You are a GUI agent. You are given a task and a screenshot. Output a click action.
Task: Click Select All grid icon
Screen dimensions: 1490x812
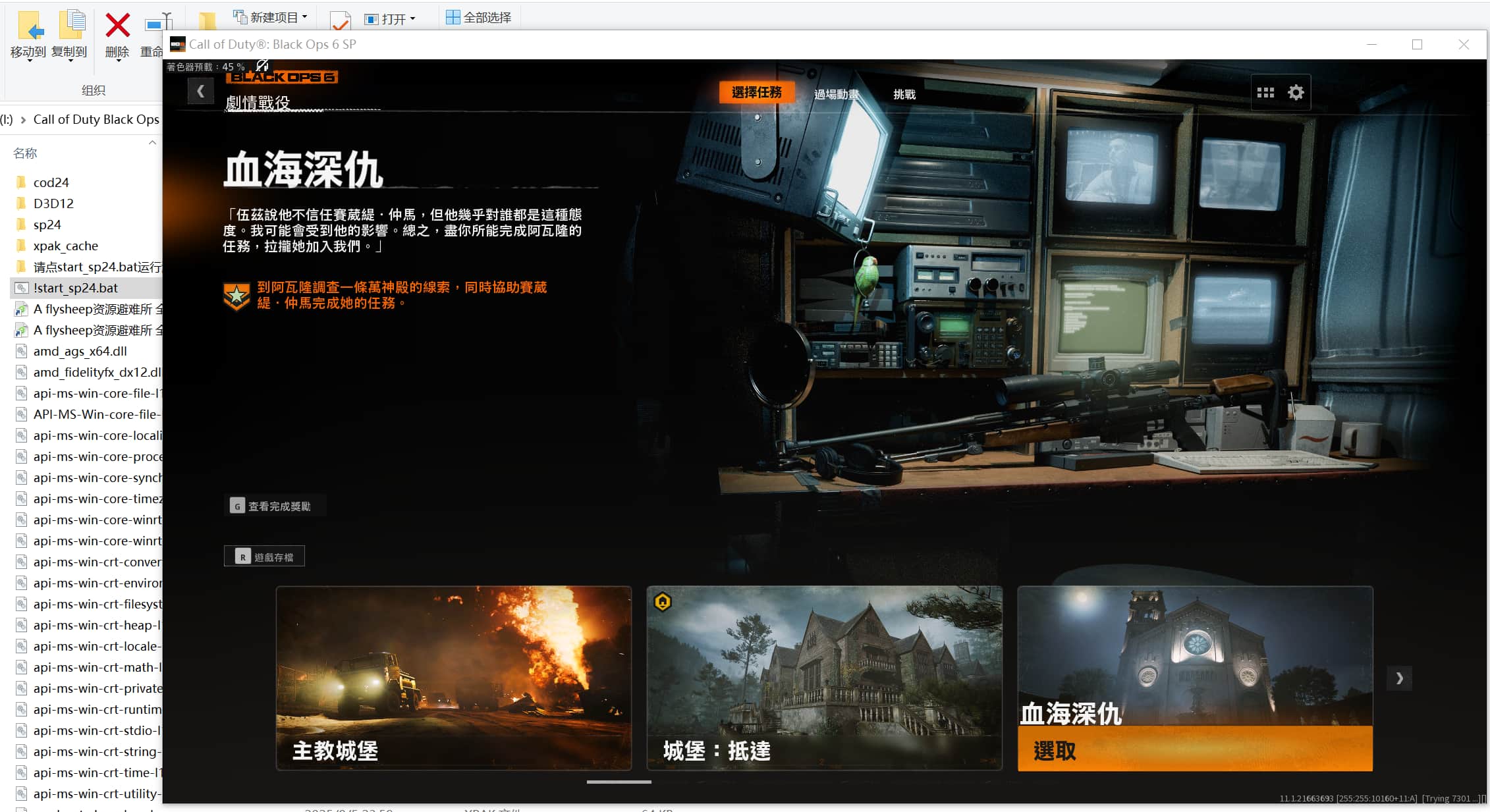(x=453, y=17)
